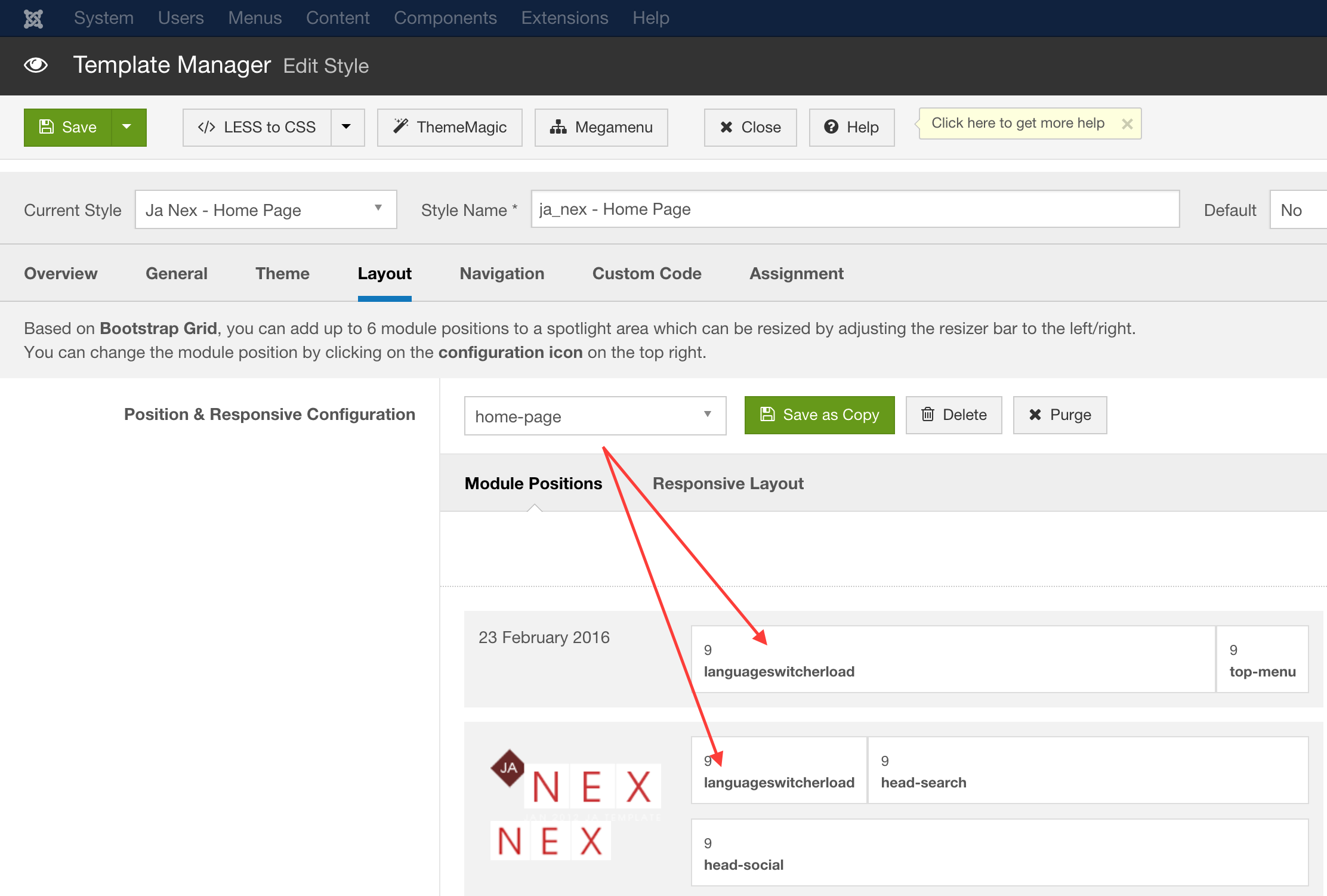Click the Style Name input field
Image resolution: width=1327 pixels, height=896 pixels.
click(x=855, y=209)
